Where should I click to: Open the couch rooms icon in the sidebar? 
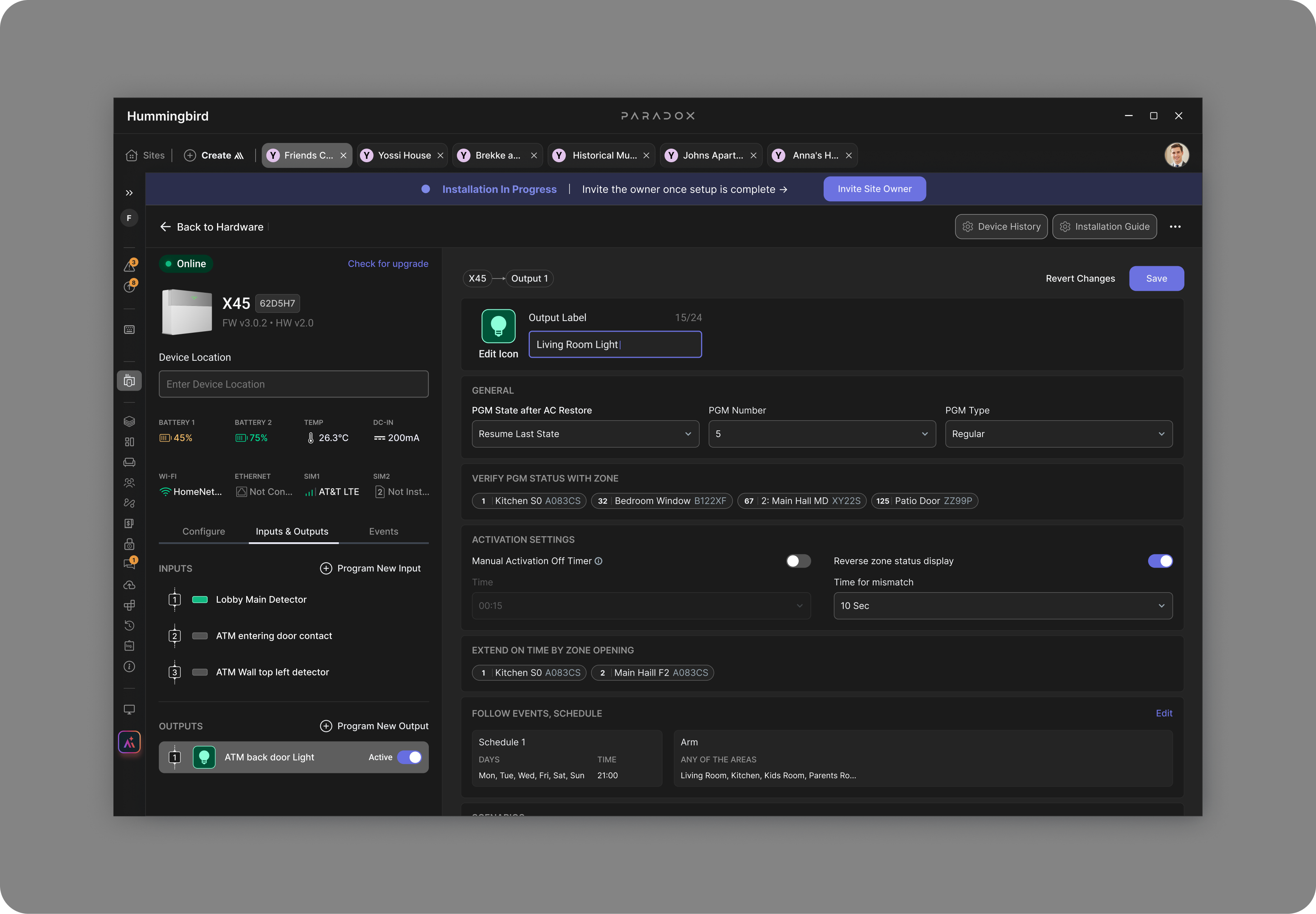(x=129, y=462)
